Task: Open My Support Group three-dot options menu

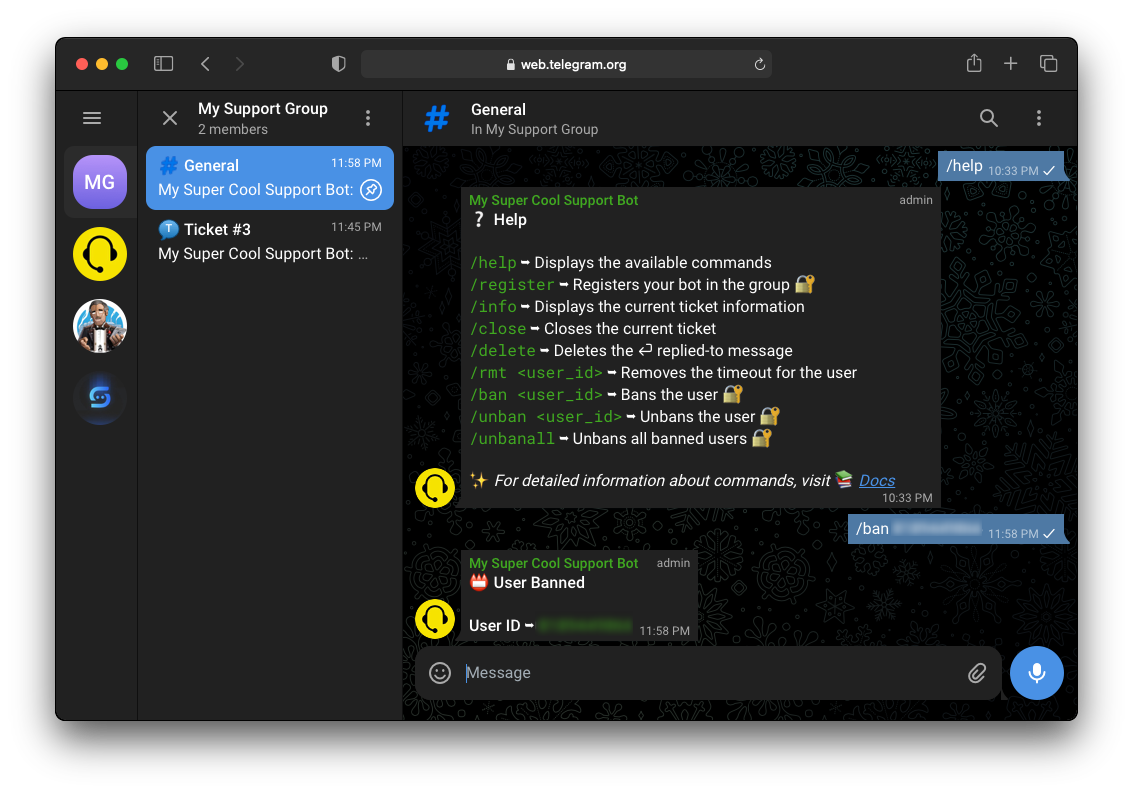Action: coord(368,118)
